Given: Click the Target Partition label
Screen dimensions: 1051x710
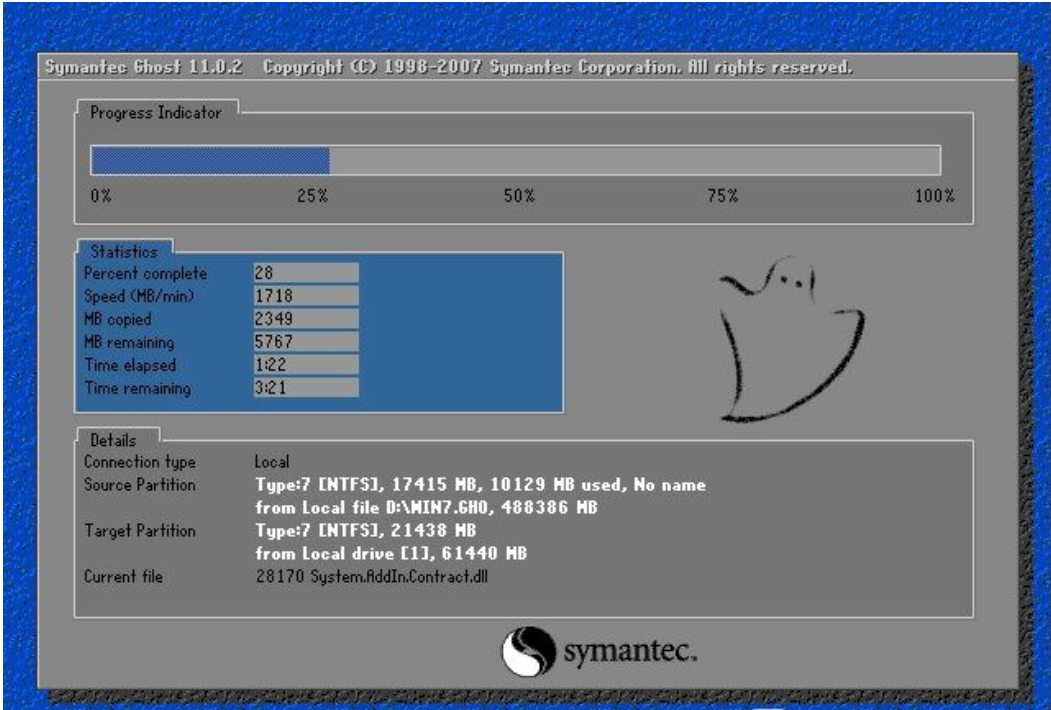Looking at the screenshot, I should 139,531.
